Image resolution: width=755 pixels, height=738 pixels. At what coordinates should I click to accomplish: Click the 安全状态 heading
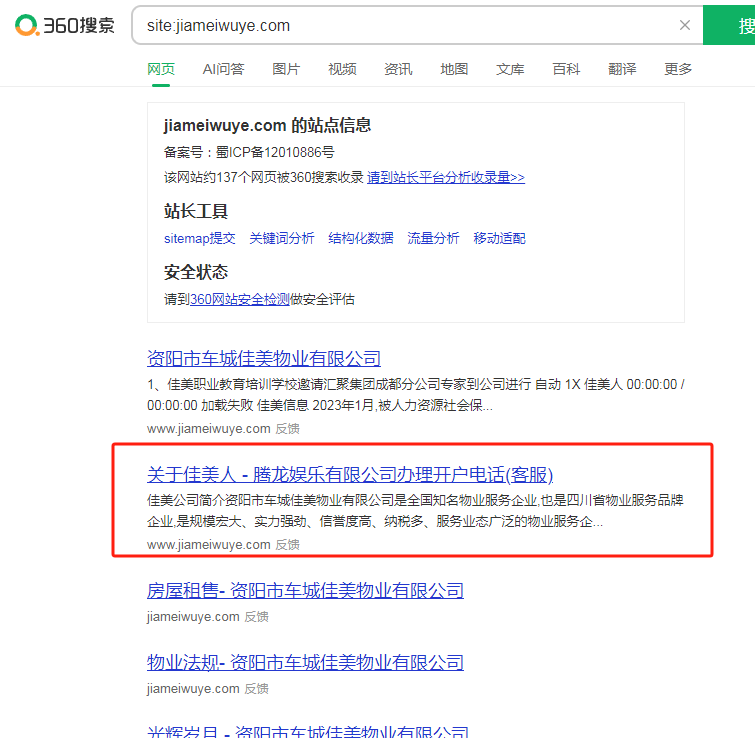(x=195, y=272)
